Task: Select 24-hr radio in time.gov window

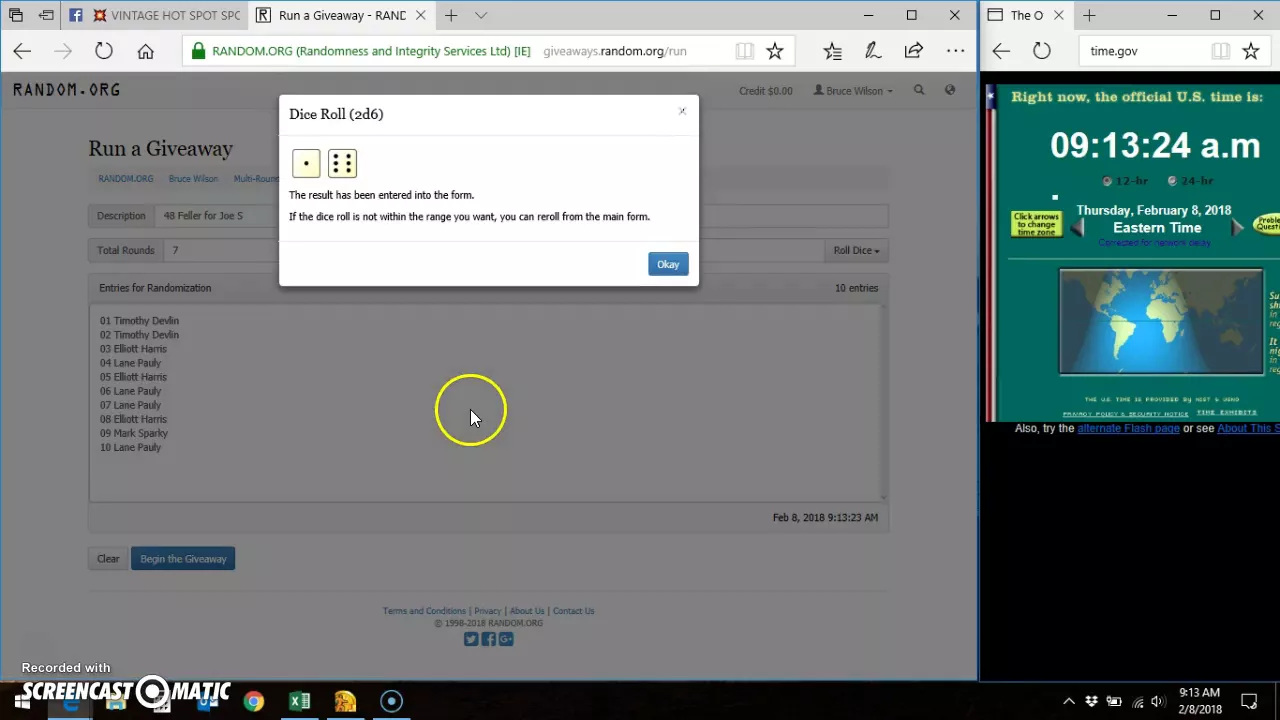Action: pyautogui.click(x=1172, y=181)
